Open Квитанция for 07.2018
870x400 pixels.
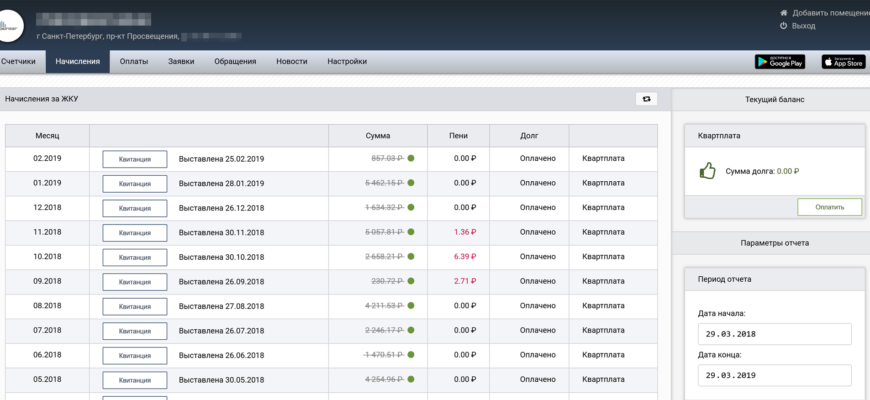point(135,331)
